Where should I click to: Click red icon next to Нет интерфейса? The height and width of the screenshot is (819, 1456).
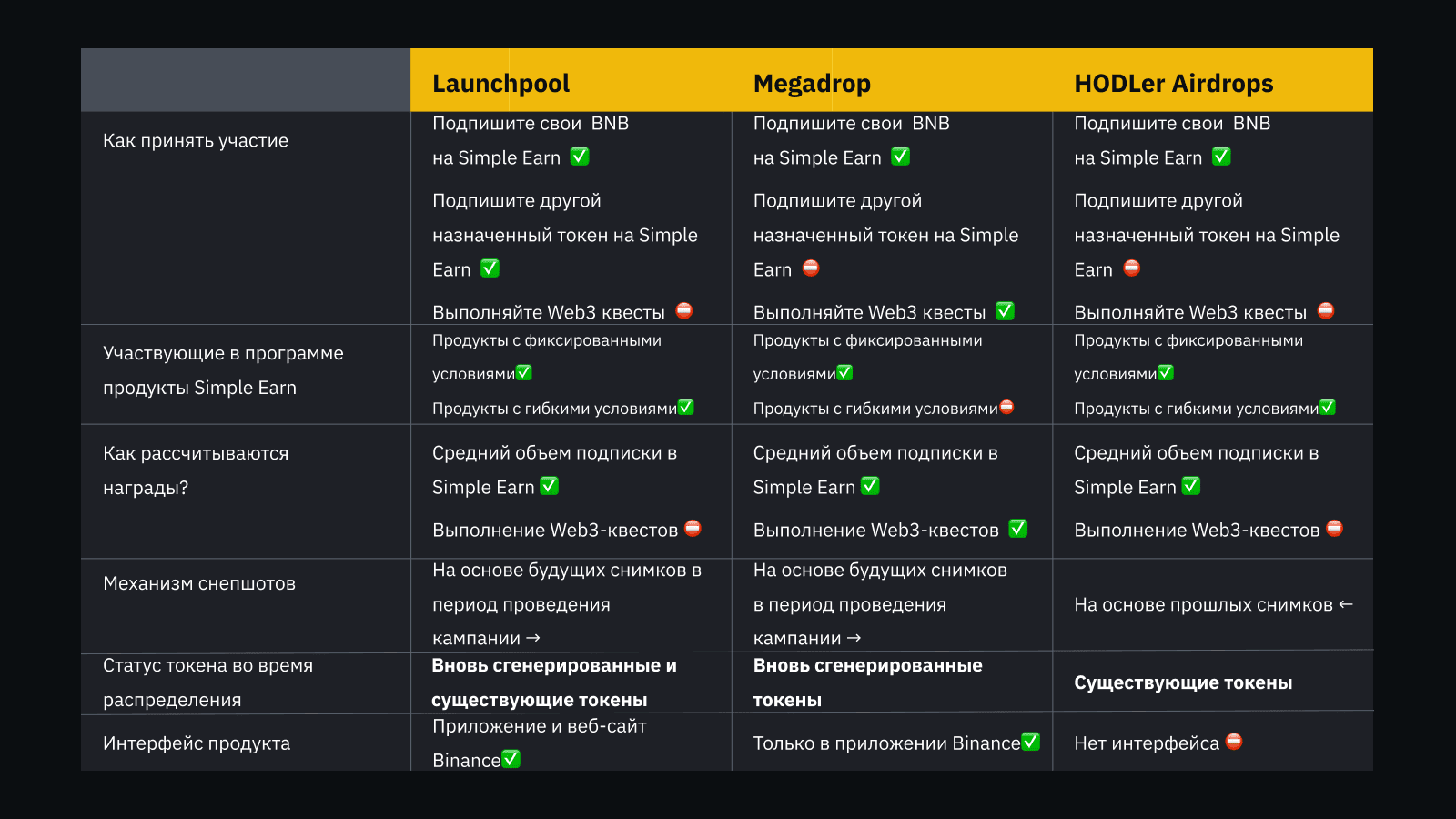[1234, 743]
